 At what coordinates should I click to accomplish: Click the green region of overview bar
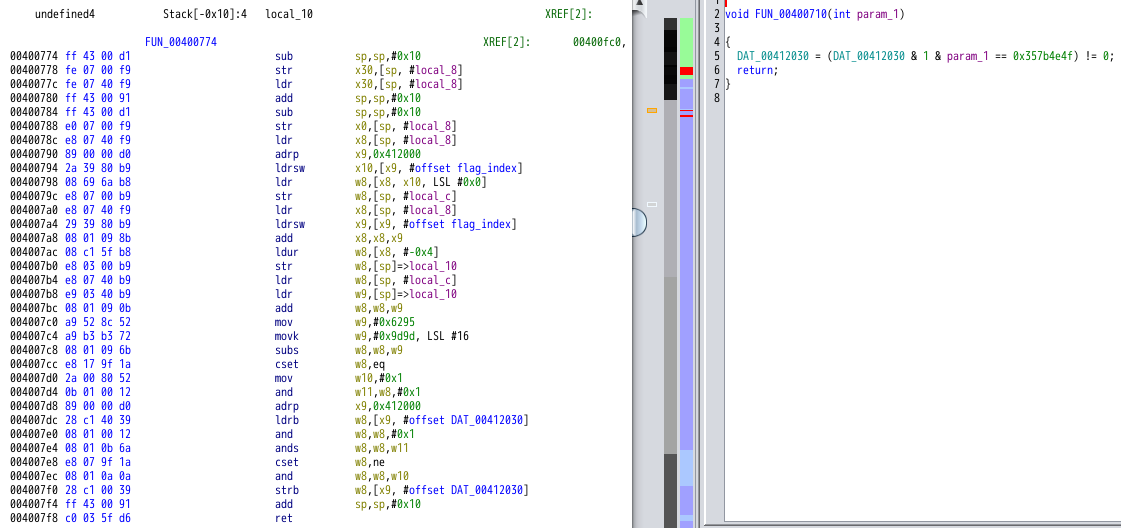(x=686, y=41)
